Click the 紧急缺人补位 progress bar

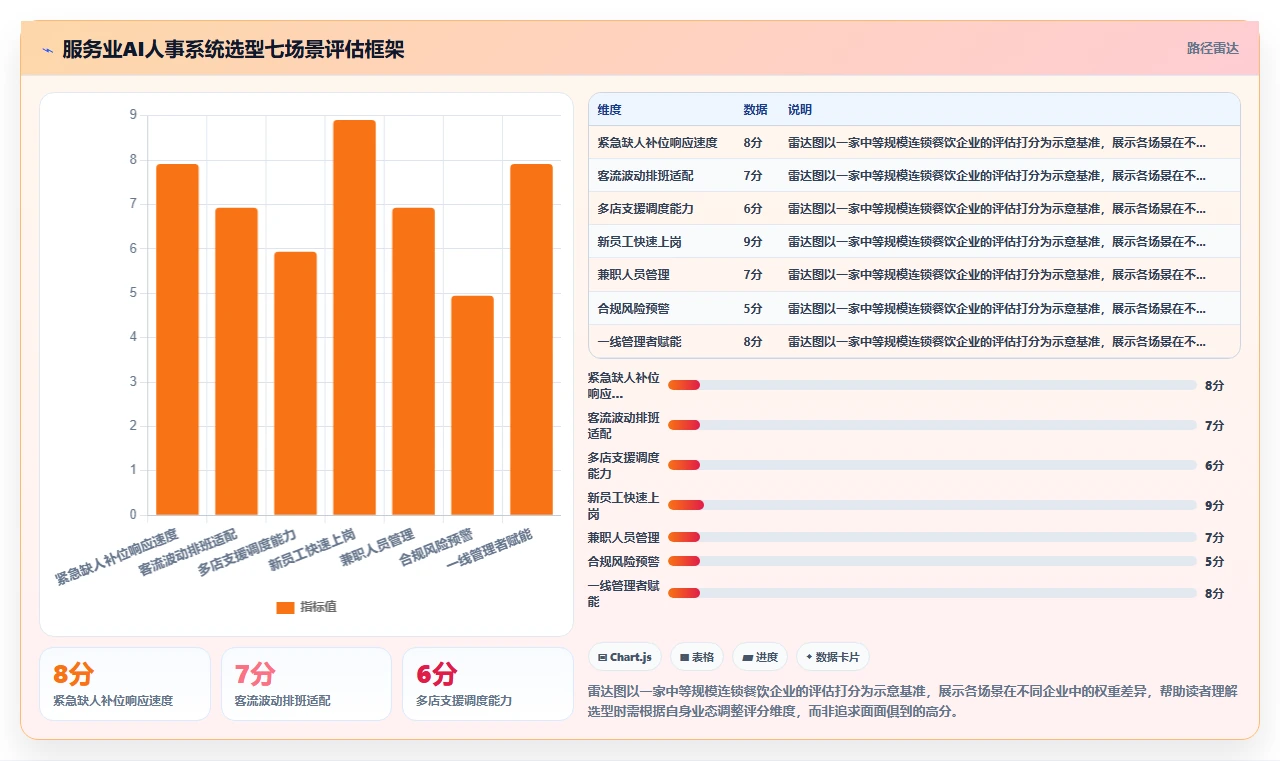tap(932, 385)
